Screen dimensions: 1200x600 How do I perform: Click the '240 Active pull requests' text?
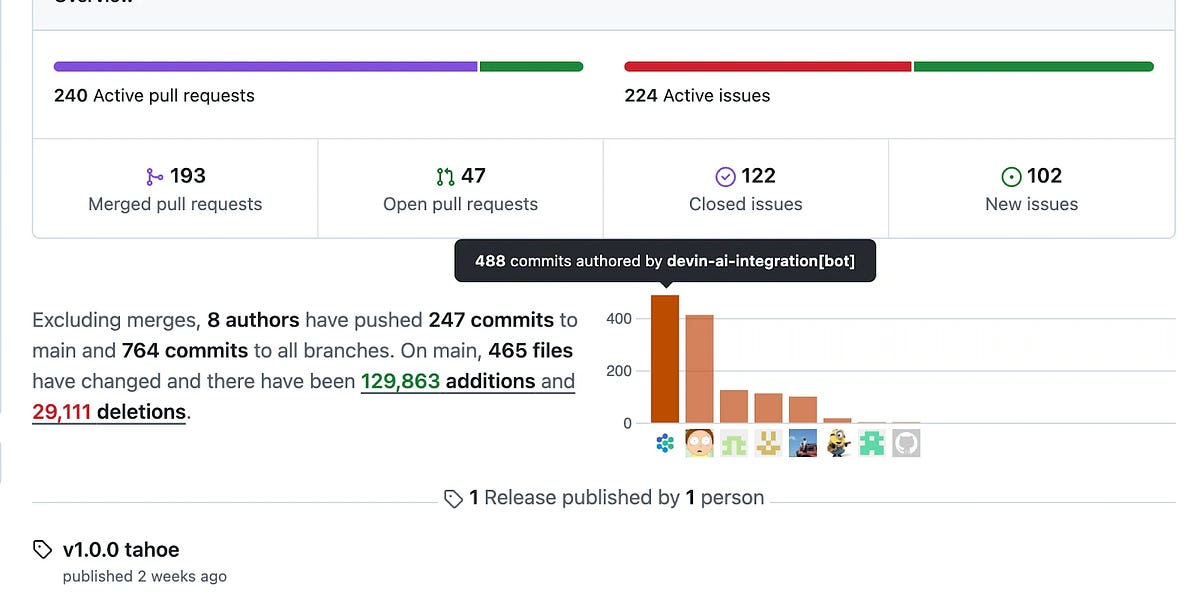[x=154, y=96]
